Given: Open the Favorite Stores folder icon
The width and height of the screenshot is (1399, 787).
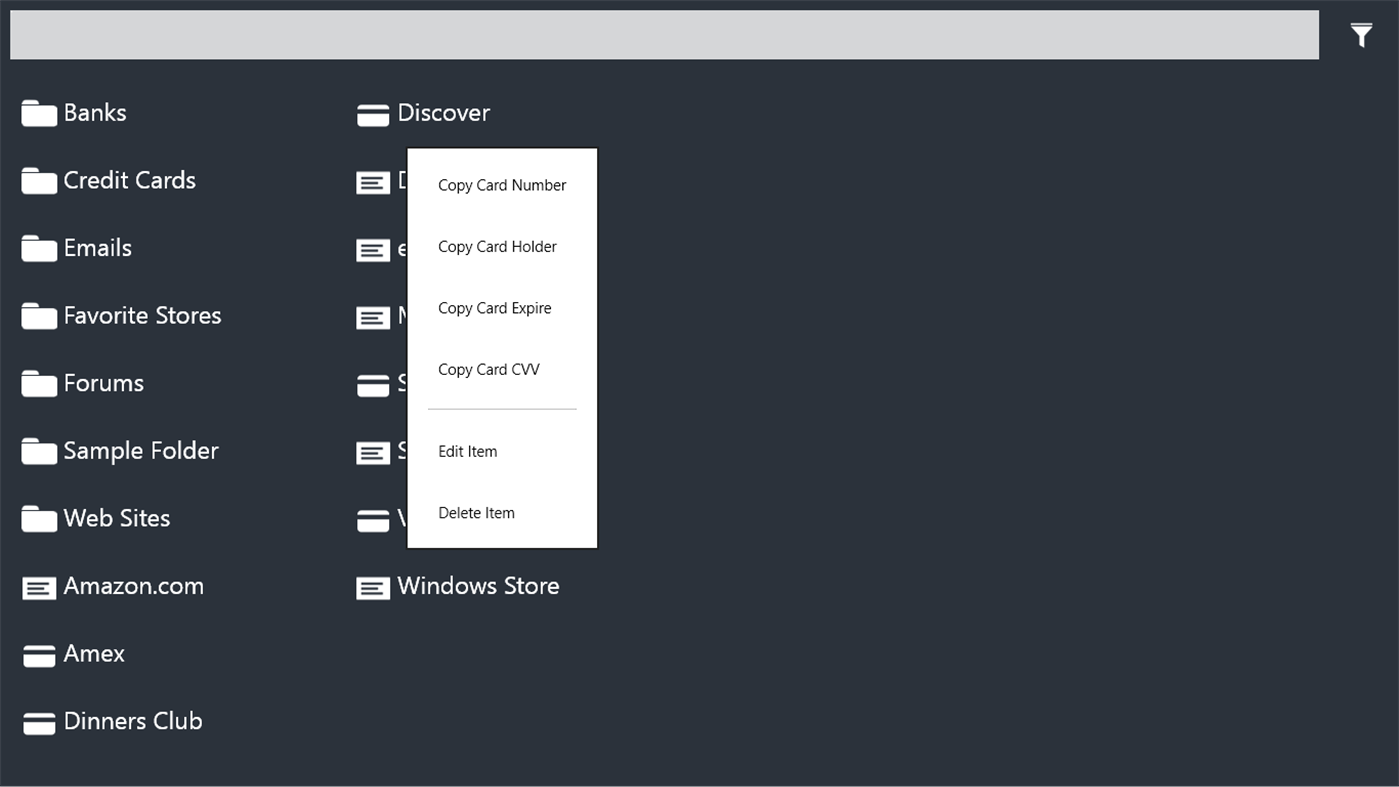Looking at the screenshot, I should 39,315.
